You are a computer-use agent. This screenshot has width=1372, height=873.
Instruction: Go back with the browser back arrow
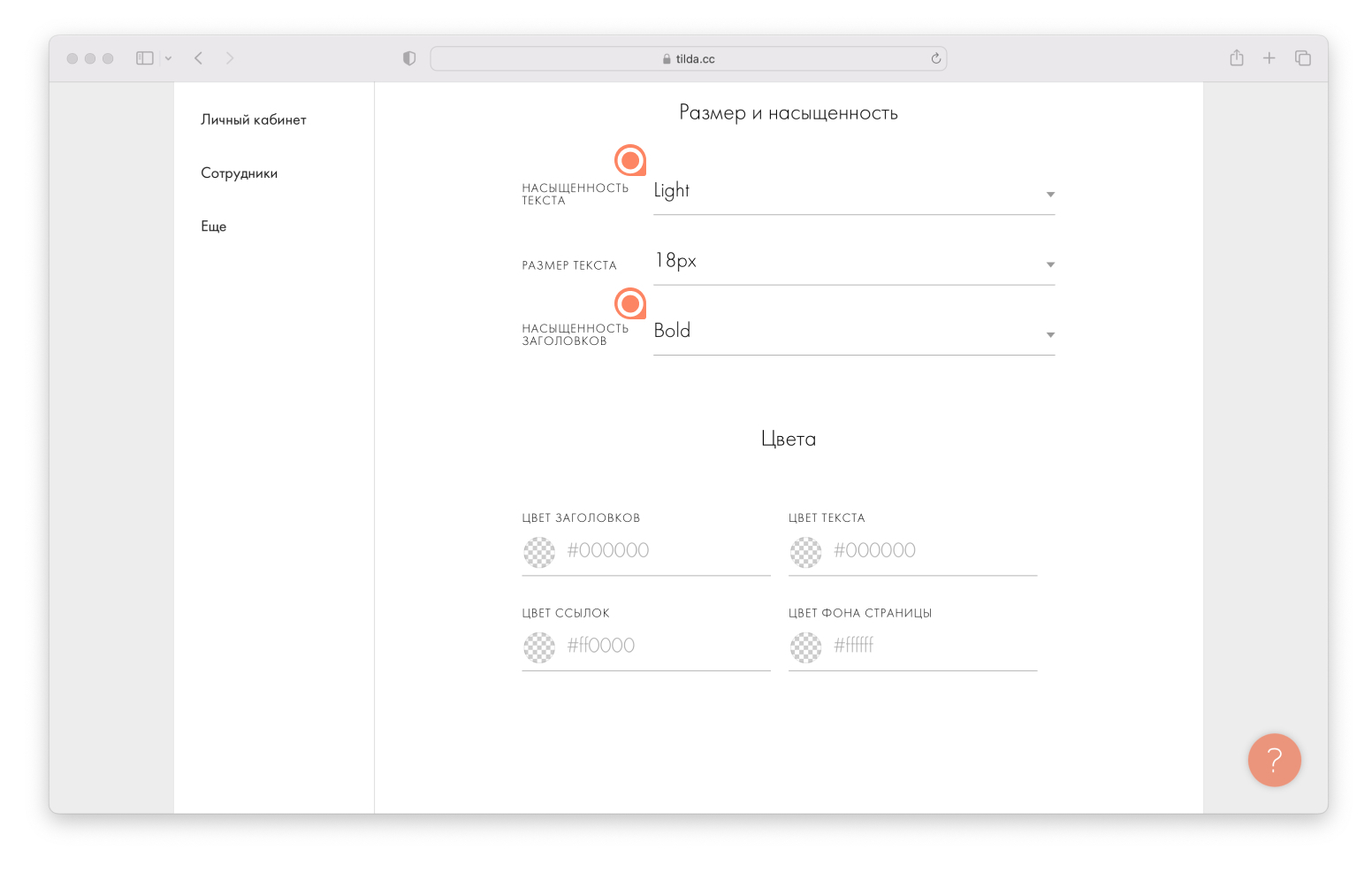[199, 58]
